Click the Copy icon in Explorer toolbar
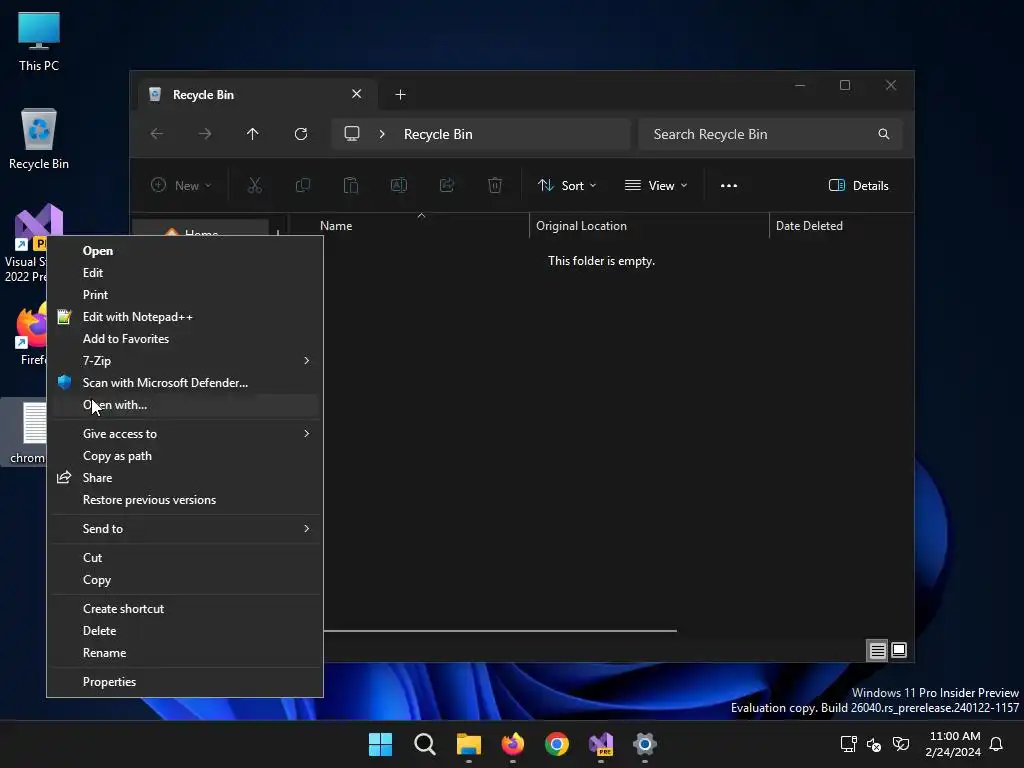Screen dimensions: 1024x768 point(303,185)
